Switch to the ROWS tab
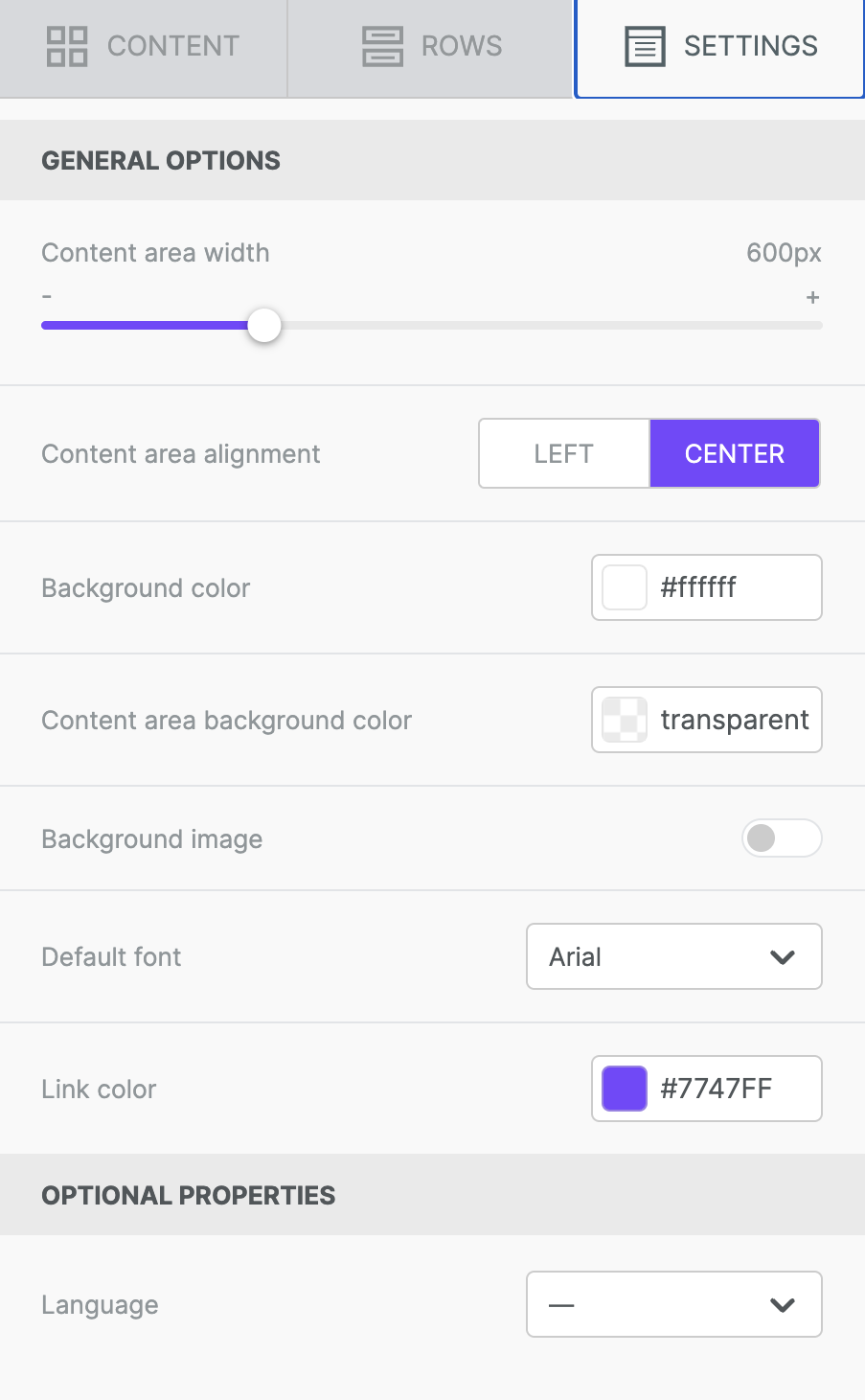 [x=430, y=45]
